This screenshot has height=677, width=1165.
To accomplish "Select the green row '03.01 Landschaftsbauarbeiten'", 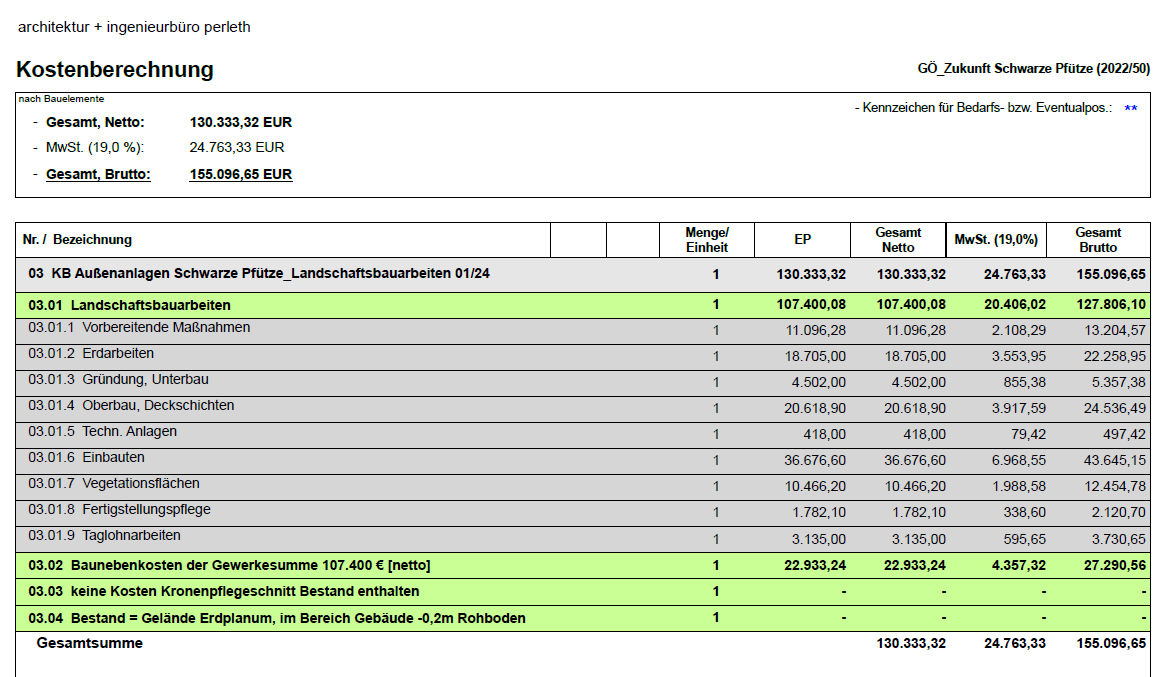I will [x=582, y=305].
